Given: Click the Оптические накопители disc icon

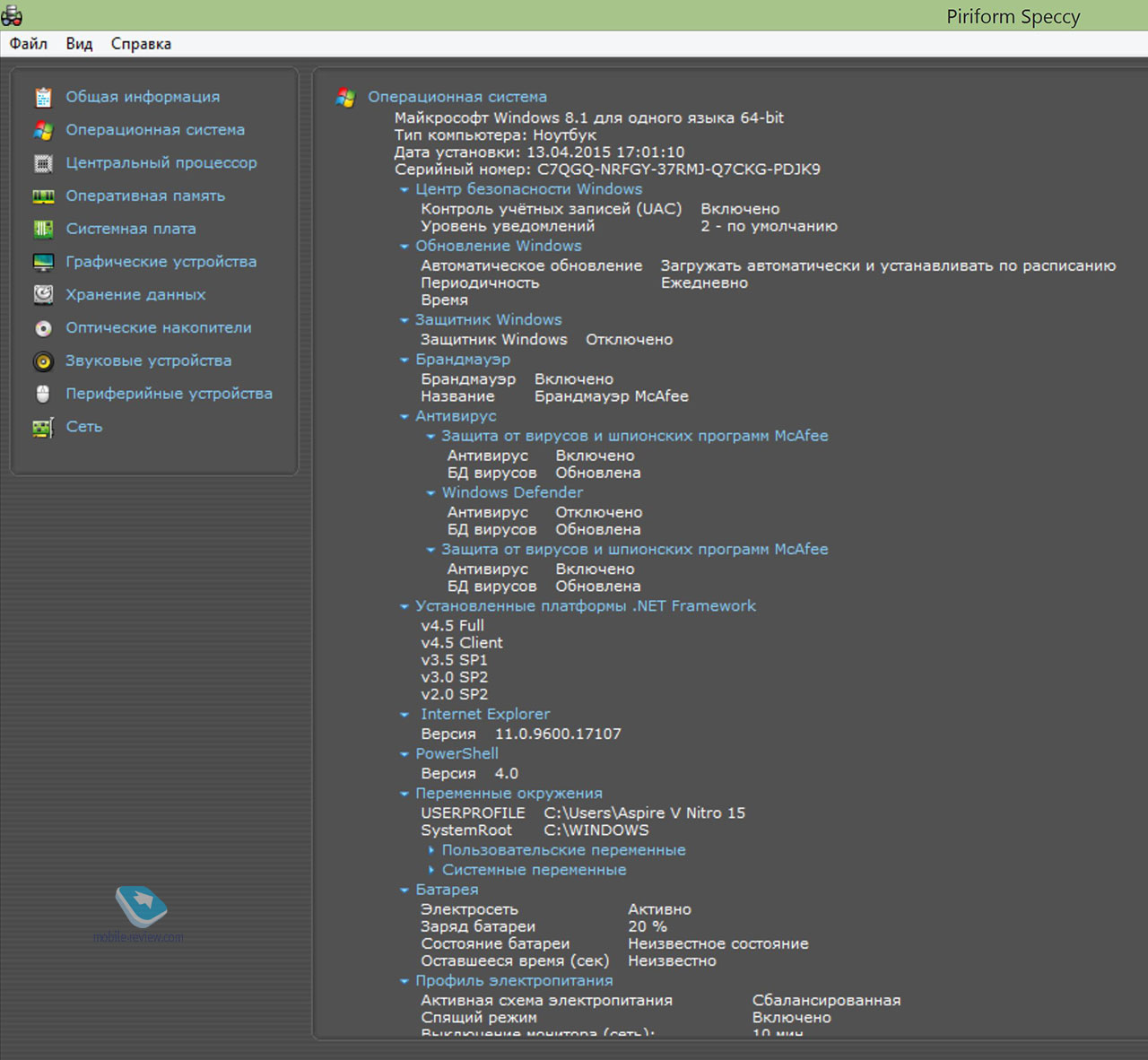Looking at the screenshot, I should (x=43, y=328).
